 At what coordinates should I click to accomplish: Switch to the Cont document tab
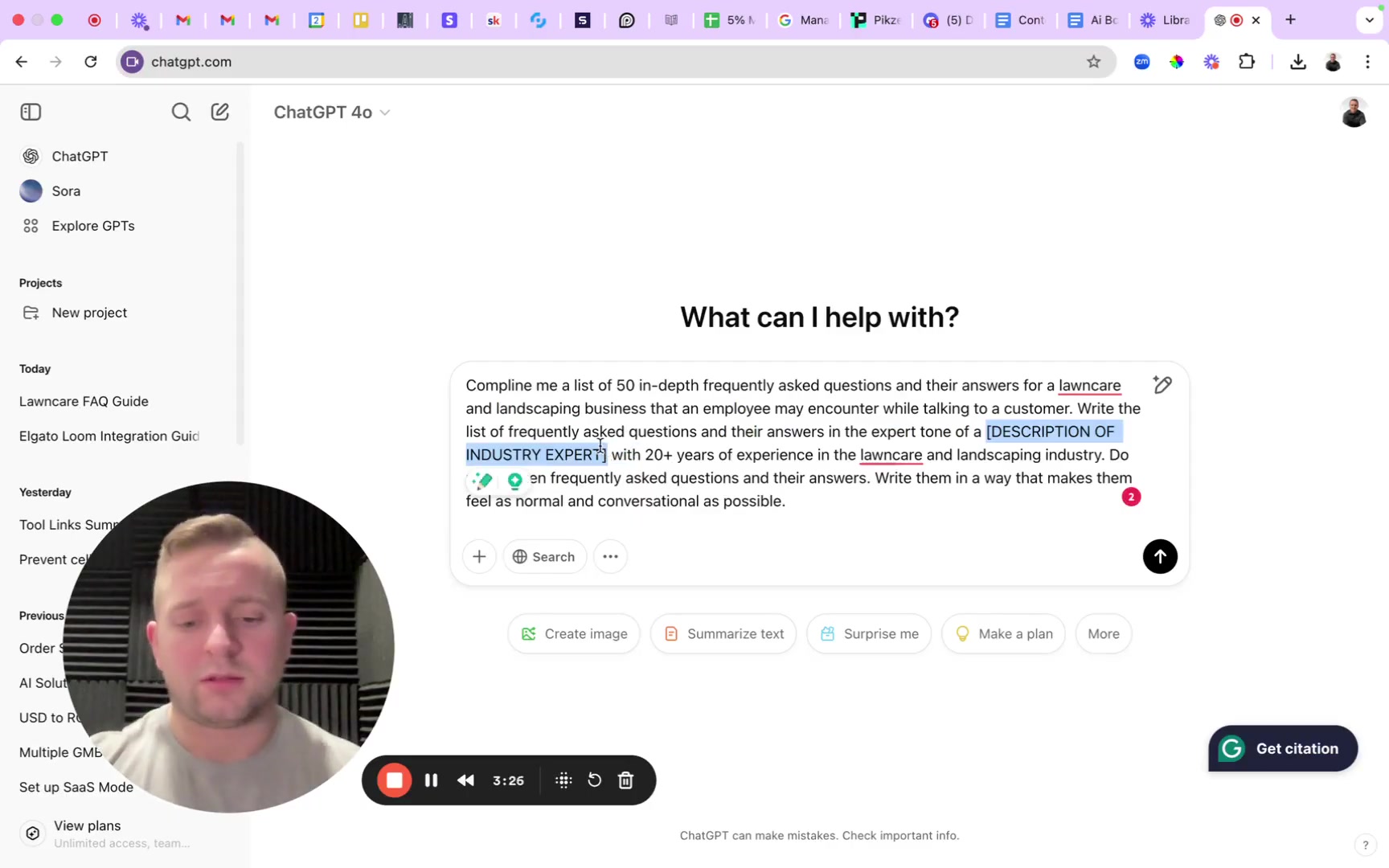coord(1020,20)
